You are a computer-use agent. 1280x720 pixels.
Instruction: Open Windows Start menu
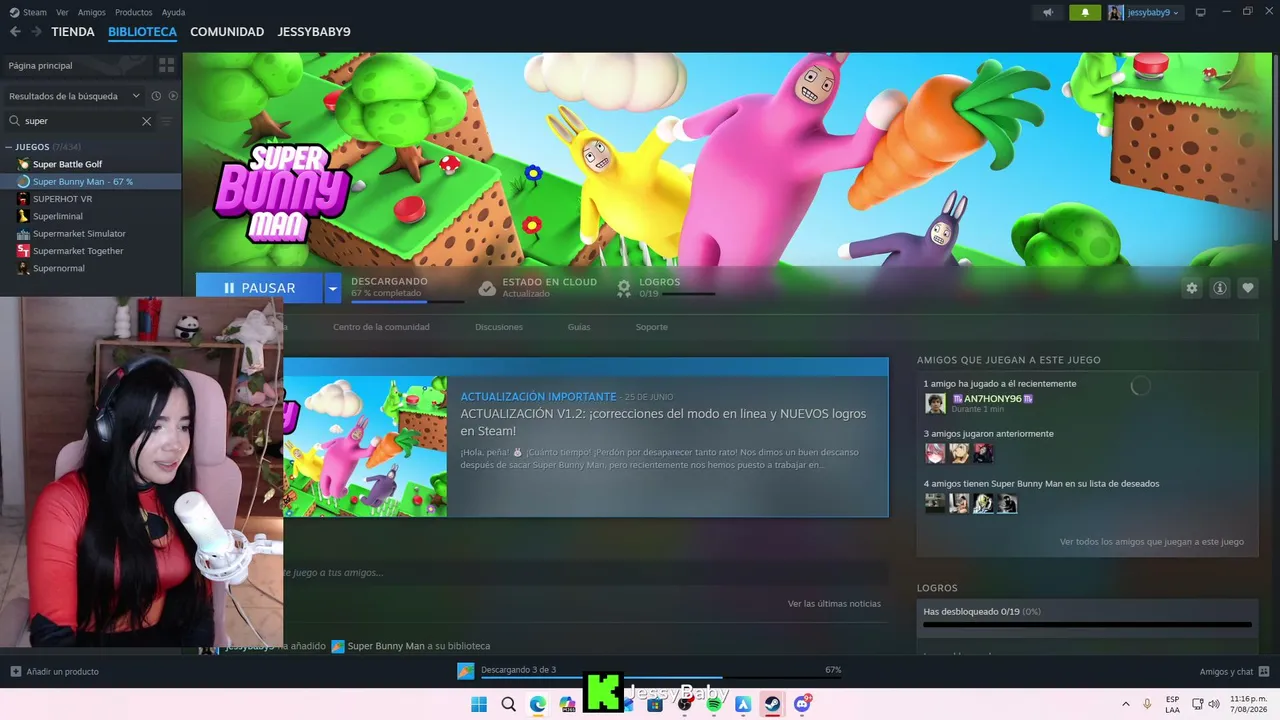(x=479, y=704)
